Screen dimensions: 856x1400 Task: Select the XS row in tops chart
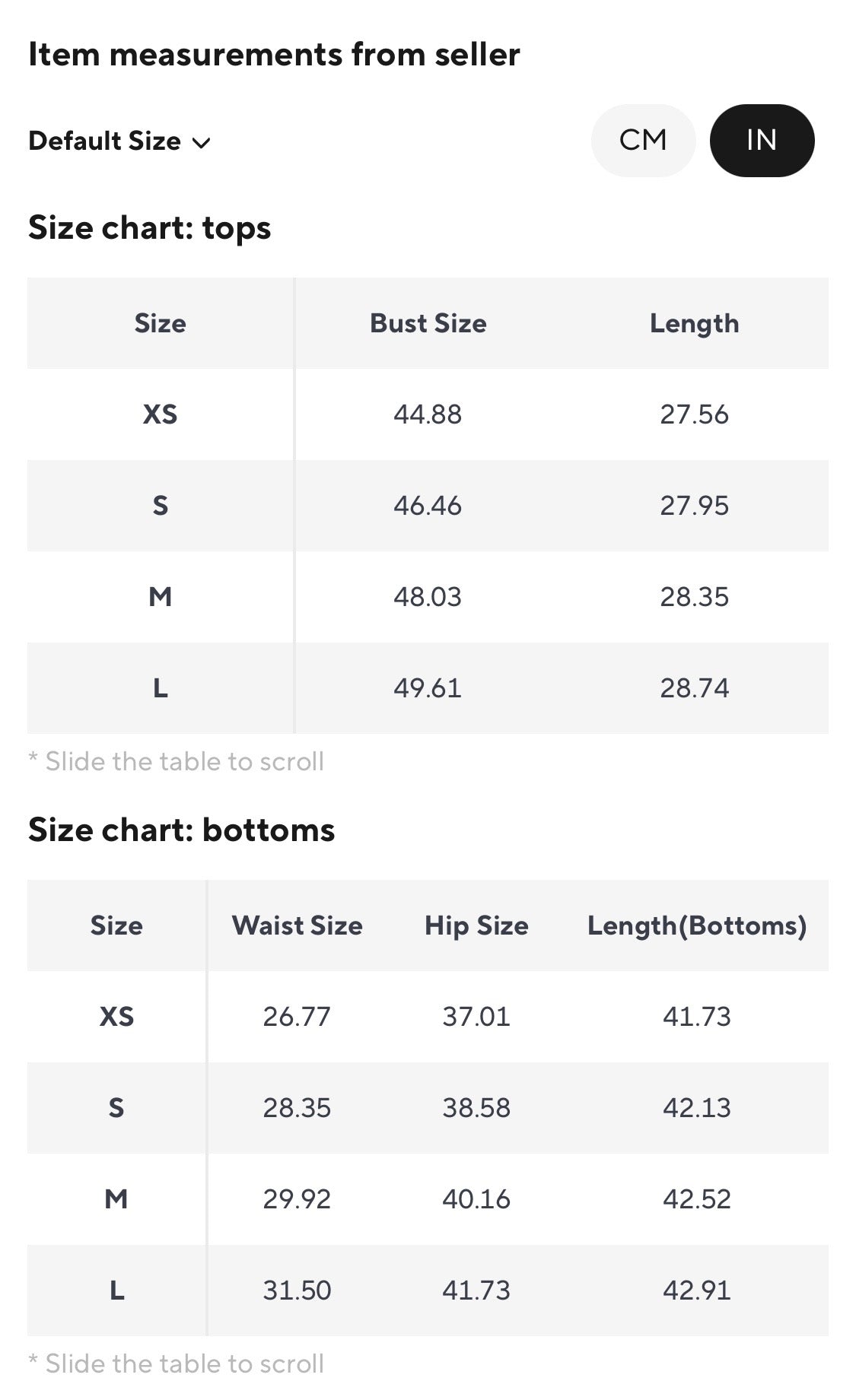(x=428, y=414)
